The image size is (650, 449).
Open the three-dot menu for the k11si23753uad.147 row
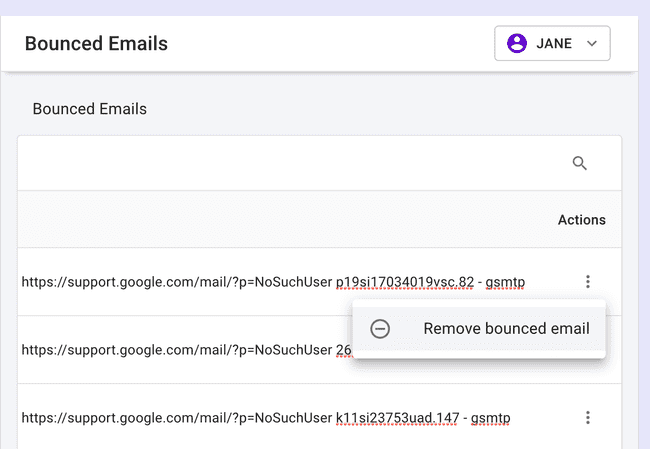coord(588,417)
